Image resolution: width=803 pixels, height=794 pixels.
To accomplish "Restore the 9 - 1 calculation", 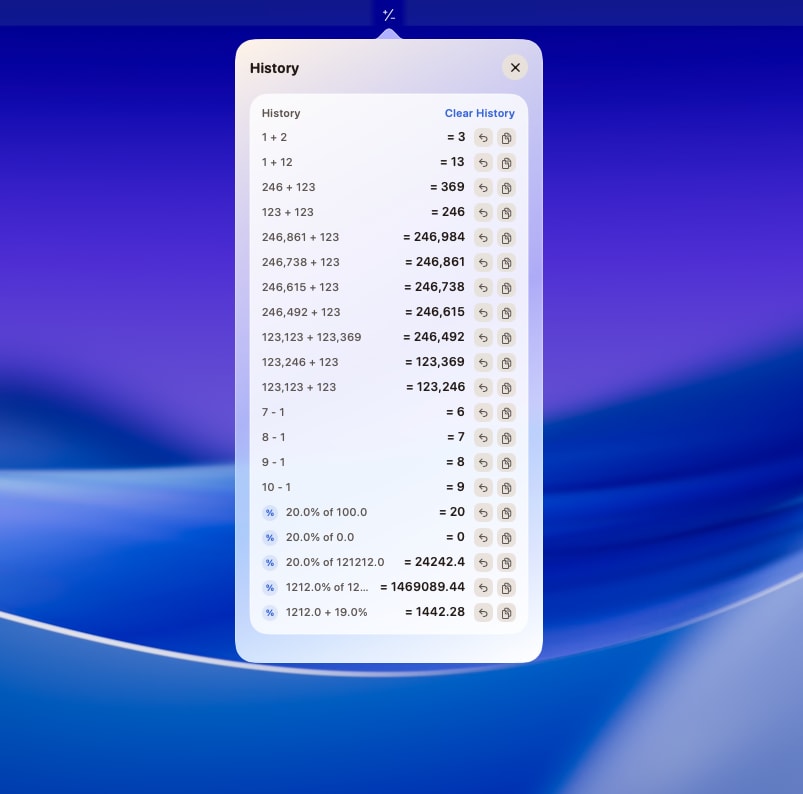I will [483, 463].
